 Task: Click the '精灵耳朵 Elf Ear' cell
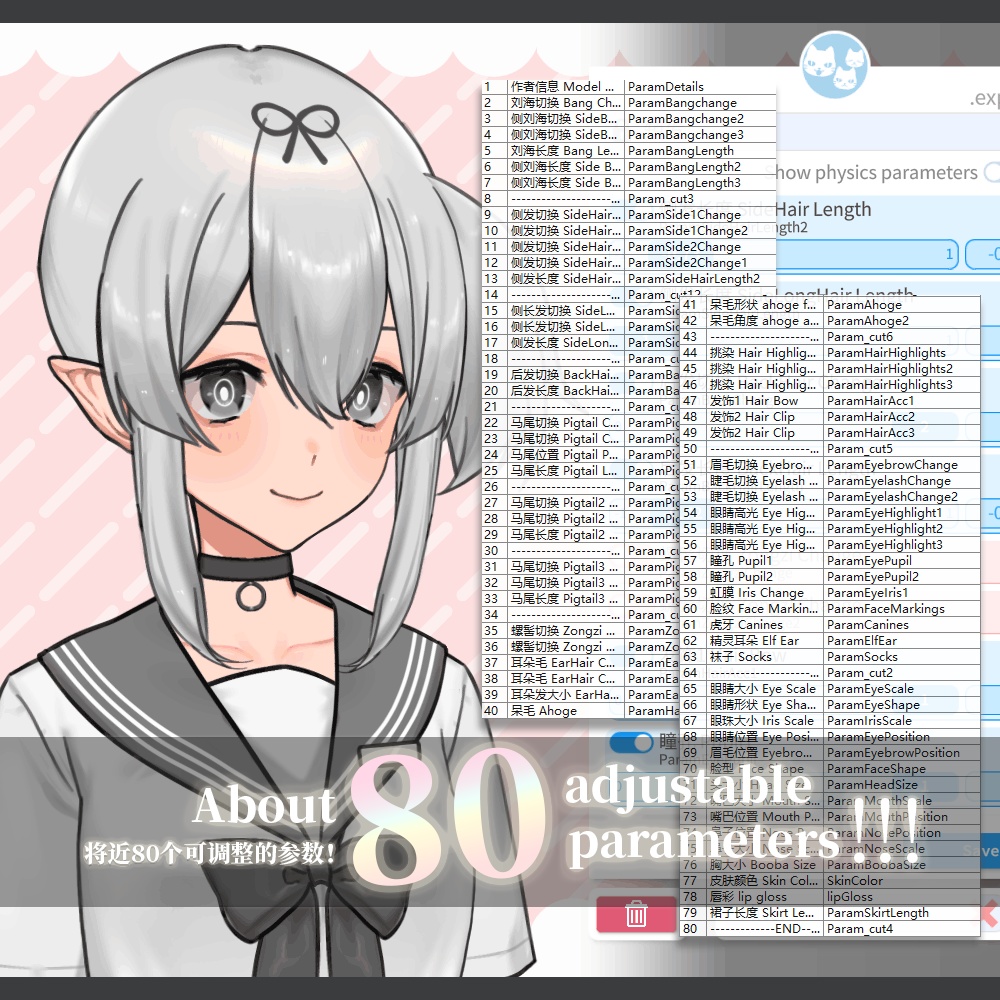(765, 641)
